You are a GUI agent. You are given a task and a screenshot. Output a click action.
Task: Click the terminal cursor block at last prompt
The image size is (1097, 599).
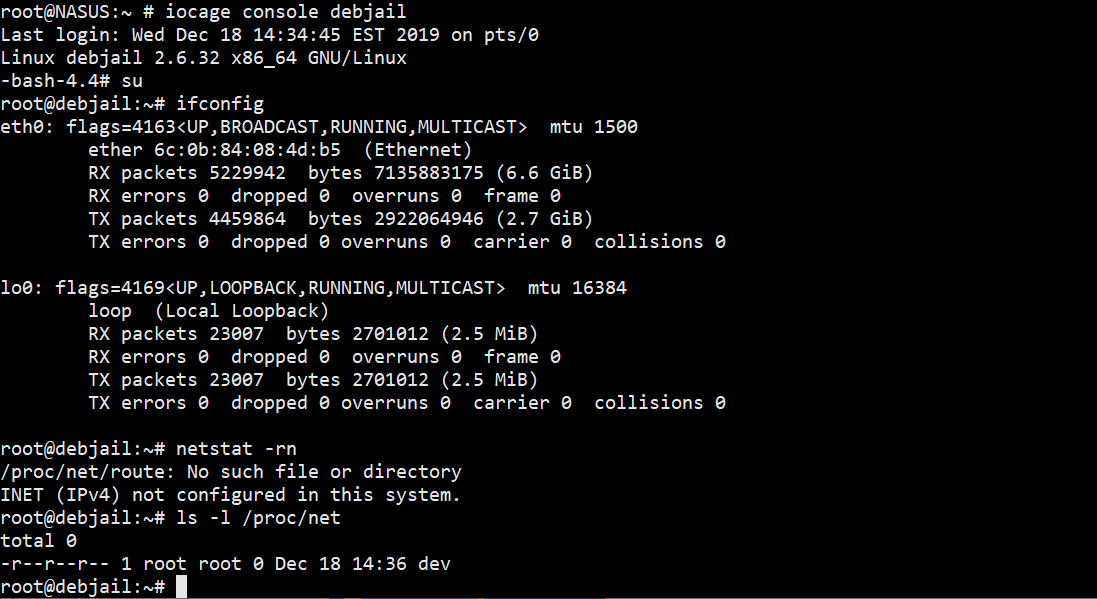point(180,587)
